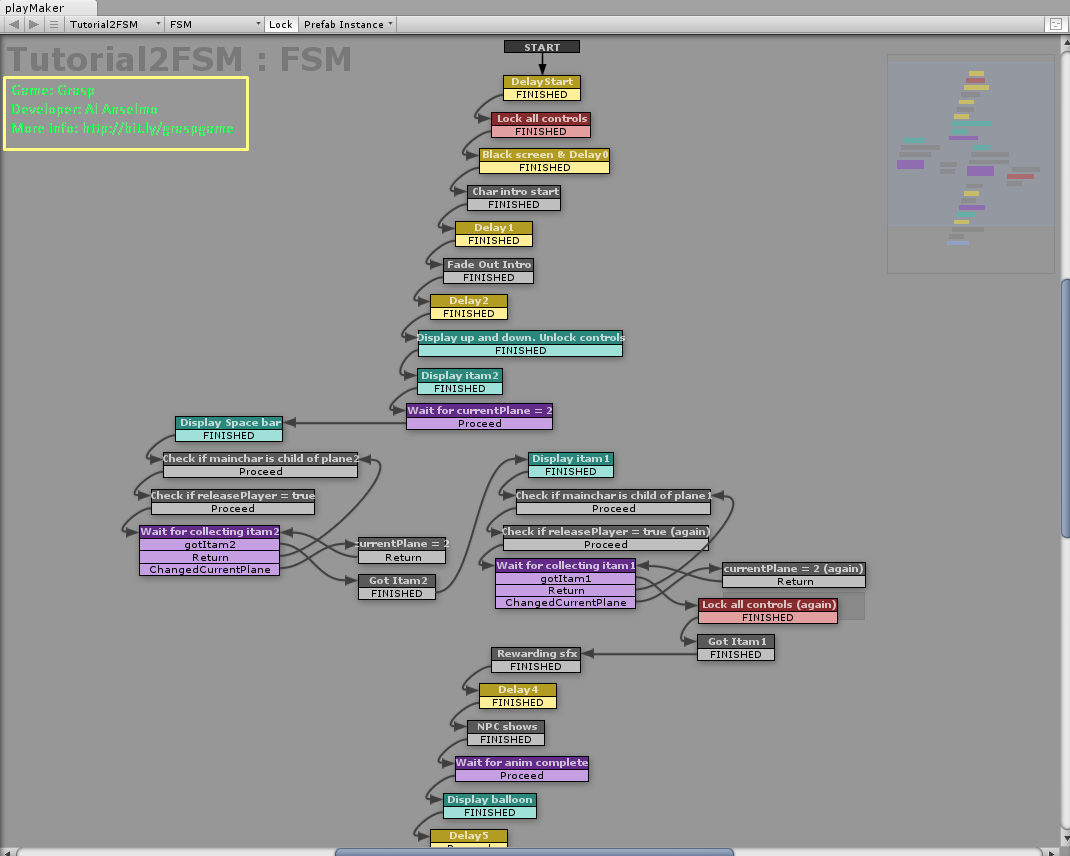1070x856 pixels.
Task: Select the Display itam1 state
Action: pyautogui.click(x=571, y=459)
